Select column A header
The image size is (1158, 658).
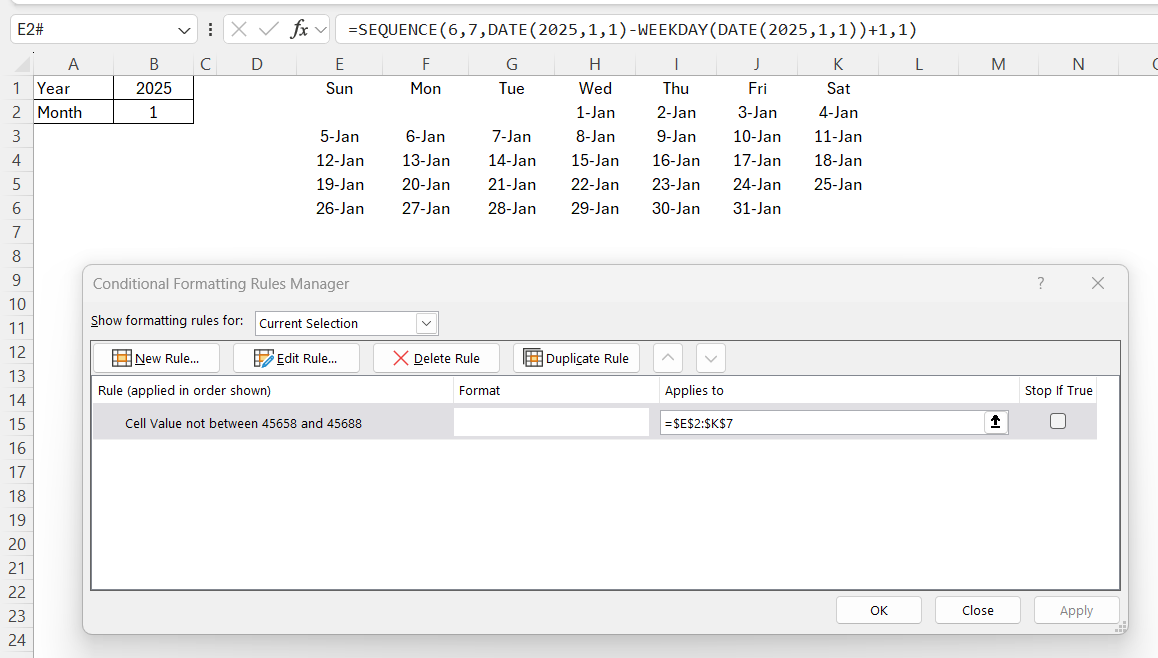coord(73,64)
